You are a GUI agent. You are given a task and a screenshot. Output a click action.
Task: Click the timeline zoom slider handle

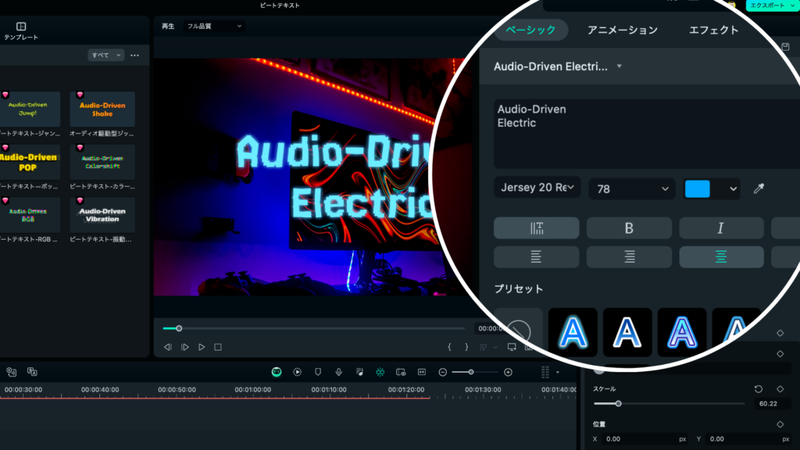(471, 372)
